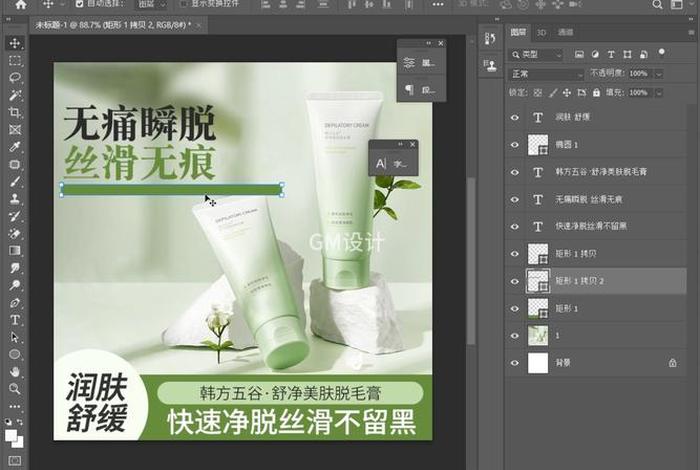Select the Crop tool
The image size is (700, 470).
click(15, 112)
